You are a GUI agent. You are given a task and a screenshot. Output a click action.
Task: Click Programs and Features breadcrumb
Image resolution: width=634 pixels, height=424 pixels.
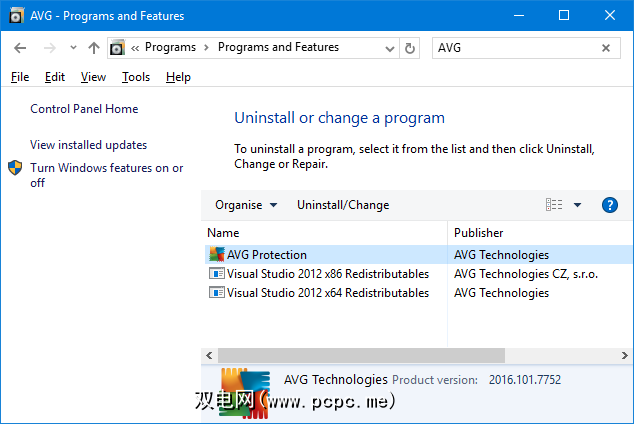click(x=278, y=47)
